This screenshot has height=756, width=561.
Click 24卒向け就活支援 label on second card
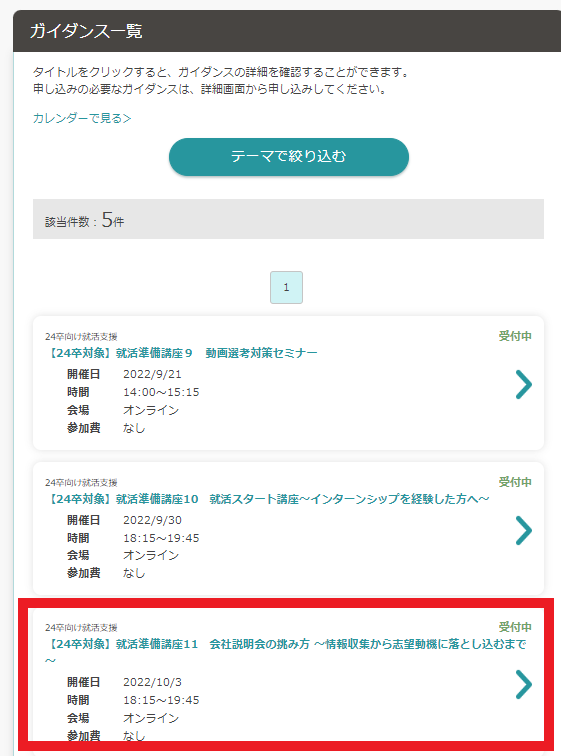pos(81,483)
